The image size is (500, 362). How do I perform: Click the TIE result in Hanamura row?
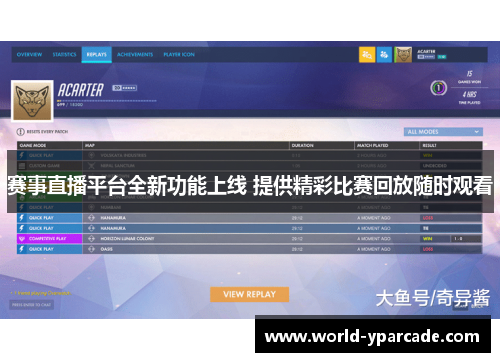click(x=426, y=228)
